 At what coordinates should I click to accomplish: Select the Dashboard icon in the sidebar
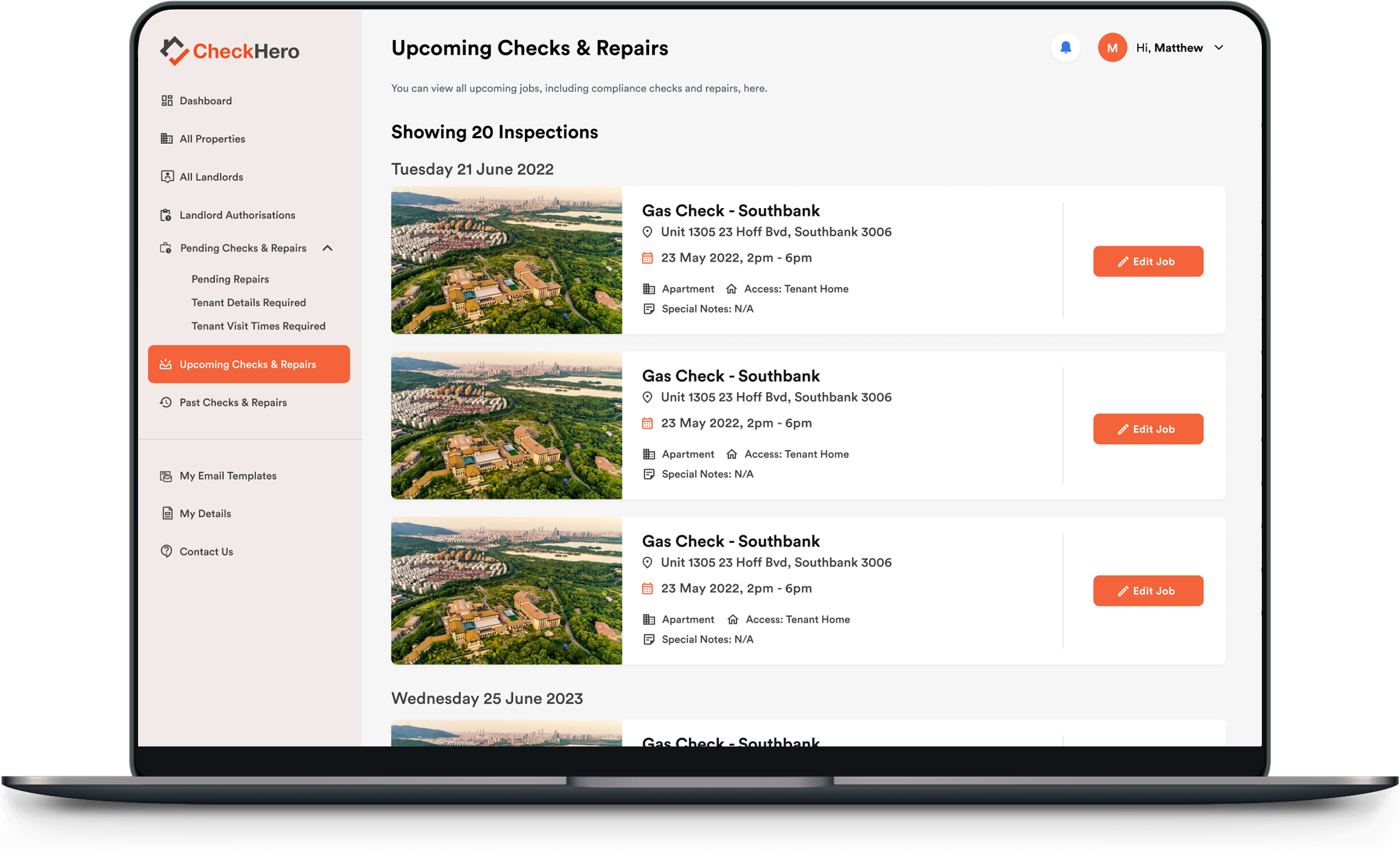click(x=166, y=100)
